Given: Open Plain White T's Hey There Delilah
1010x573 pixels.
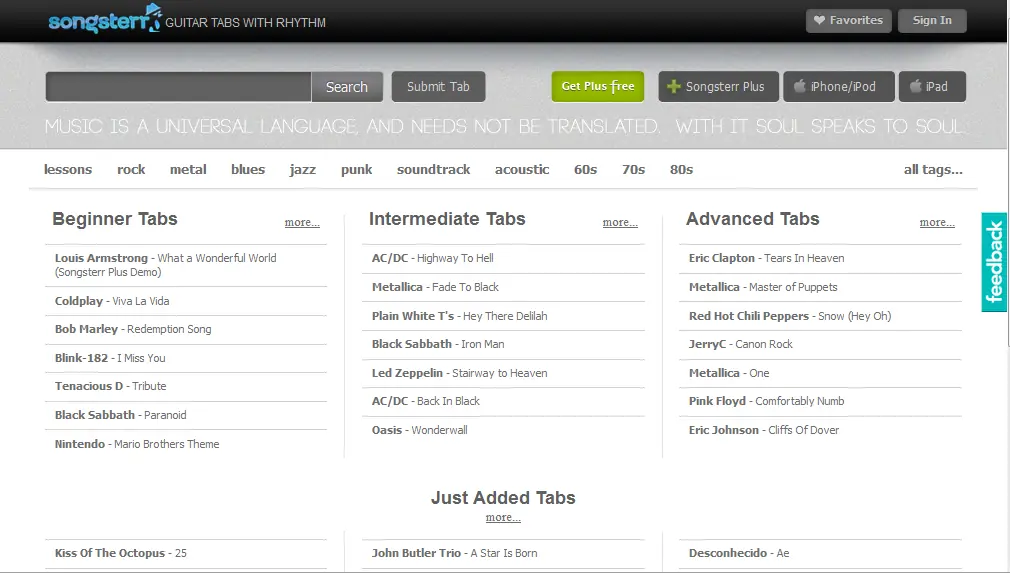Looking at the screenshot, I should 459,316.
